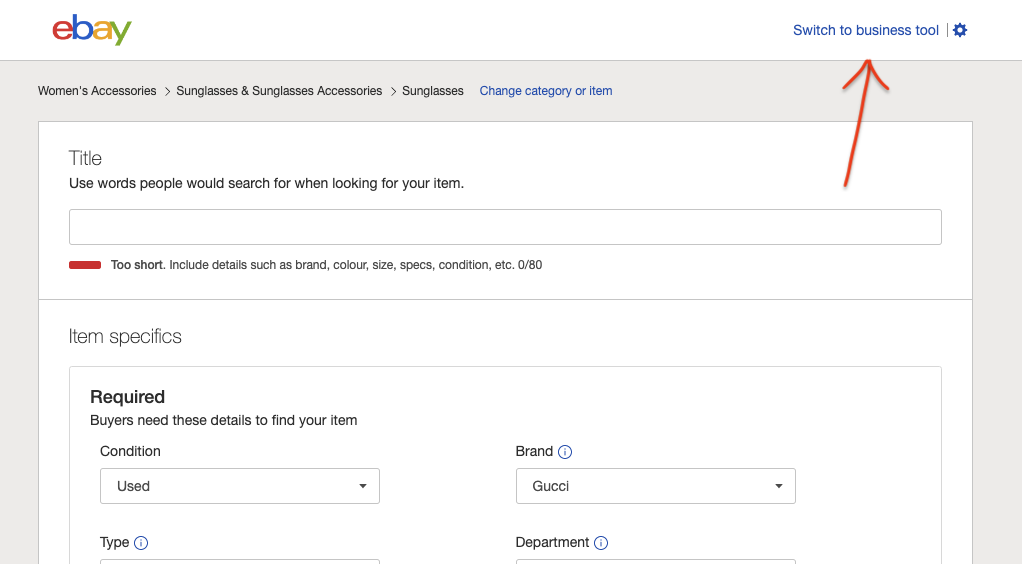The image size is (1022, 564).
Task: Click Switch to business tool link
Action: (866, 30)
